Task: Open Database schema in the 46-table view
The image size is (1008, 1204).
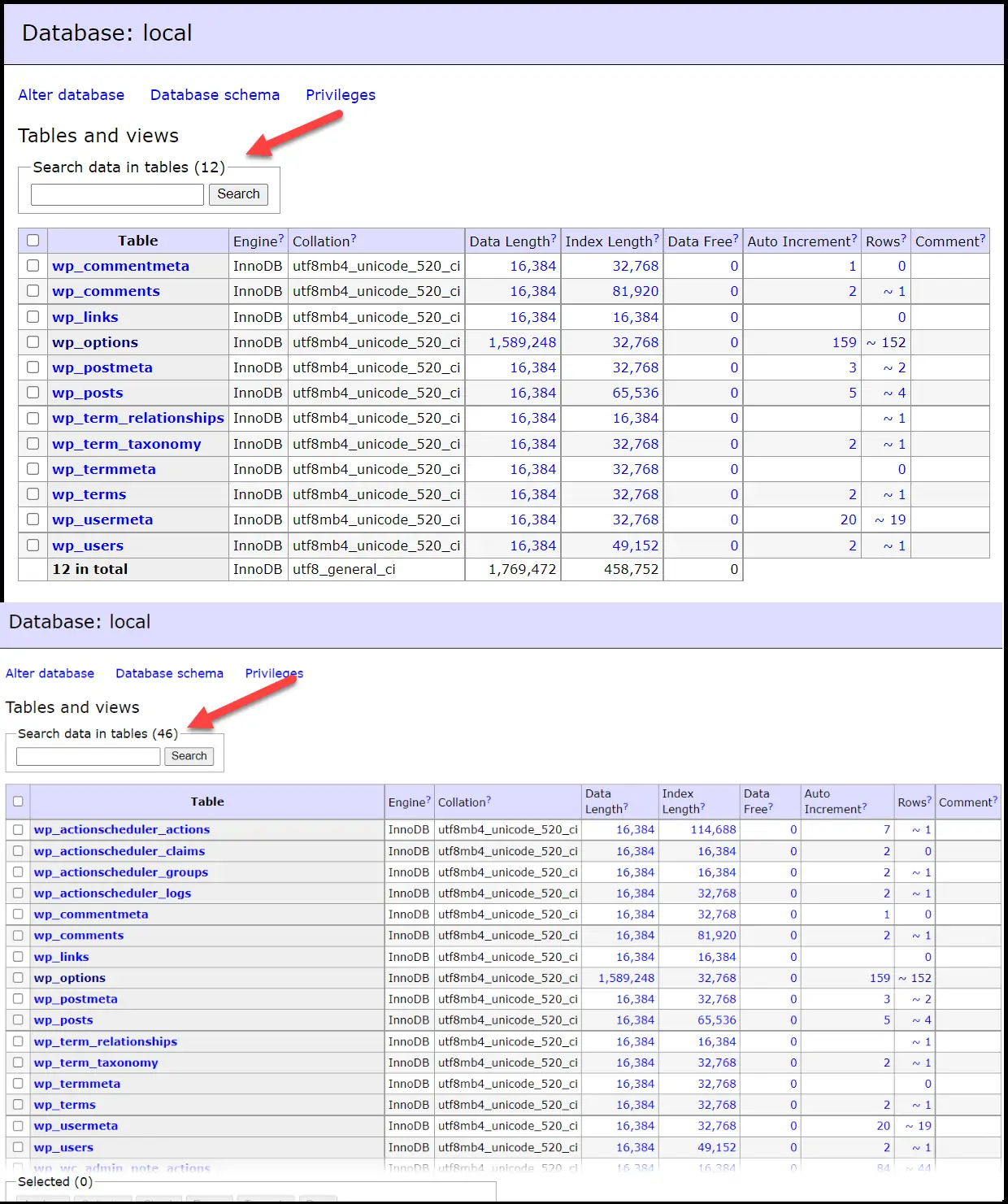Action: [x=169, y=673]
